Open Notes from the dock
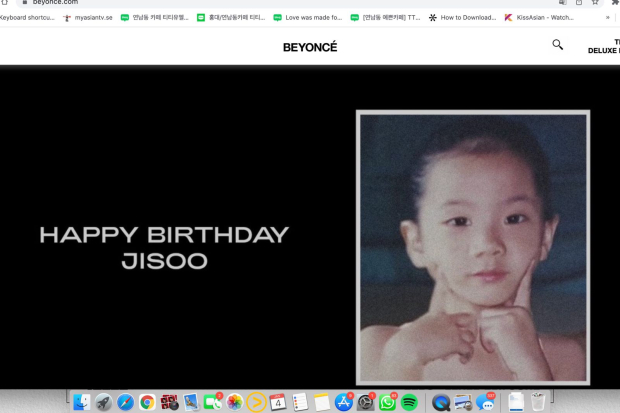Viewport: 620px width, 413px height. click(x=322, y=402)
